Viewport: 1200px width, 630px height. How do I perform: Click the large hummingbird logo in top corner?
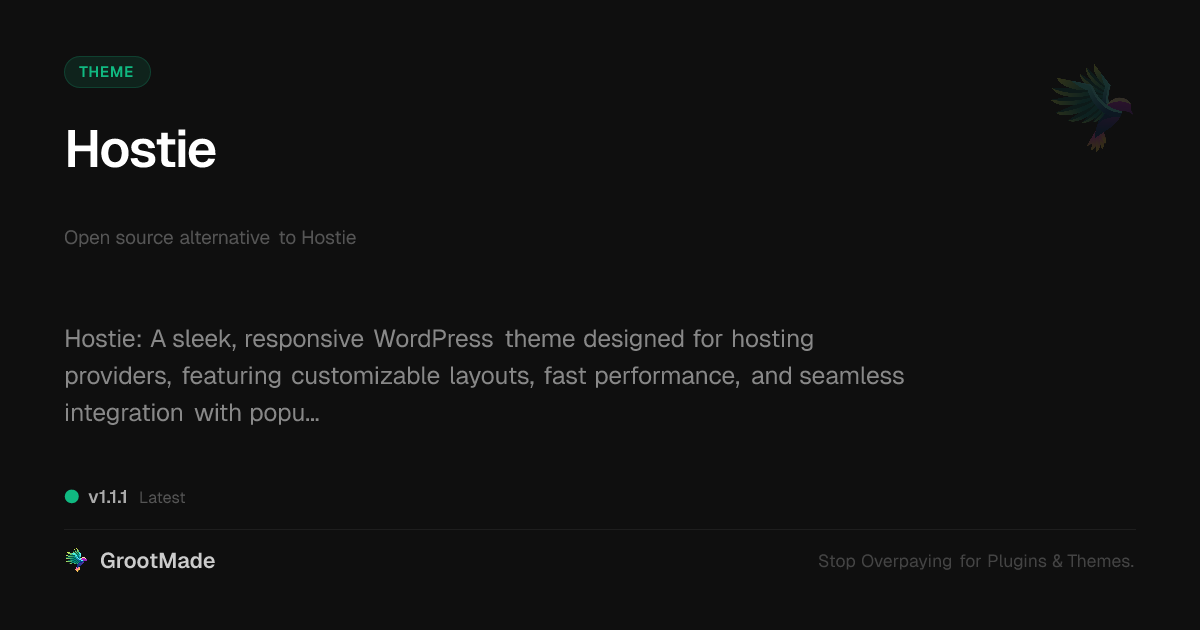click(x=1092, y=107)
